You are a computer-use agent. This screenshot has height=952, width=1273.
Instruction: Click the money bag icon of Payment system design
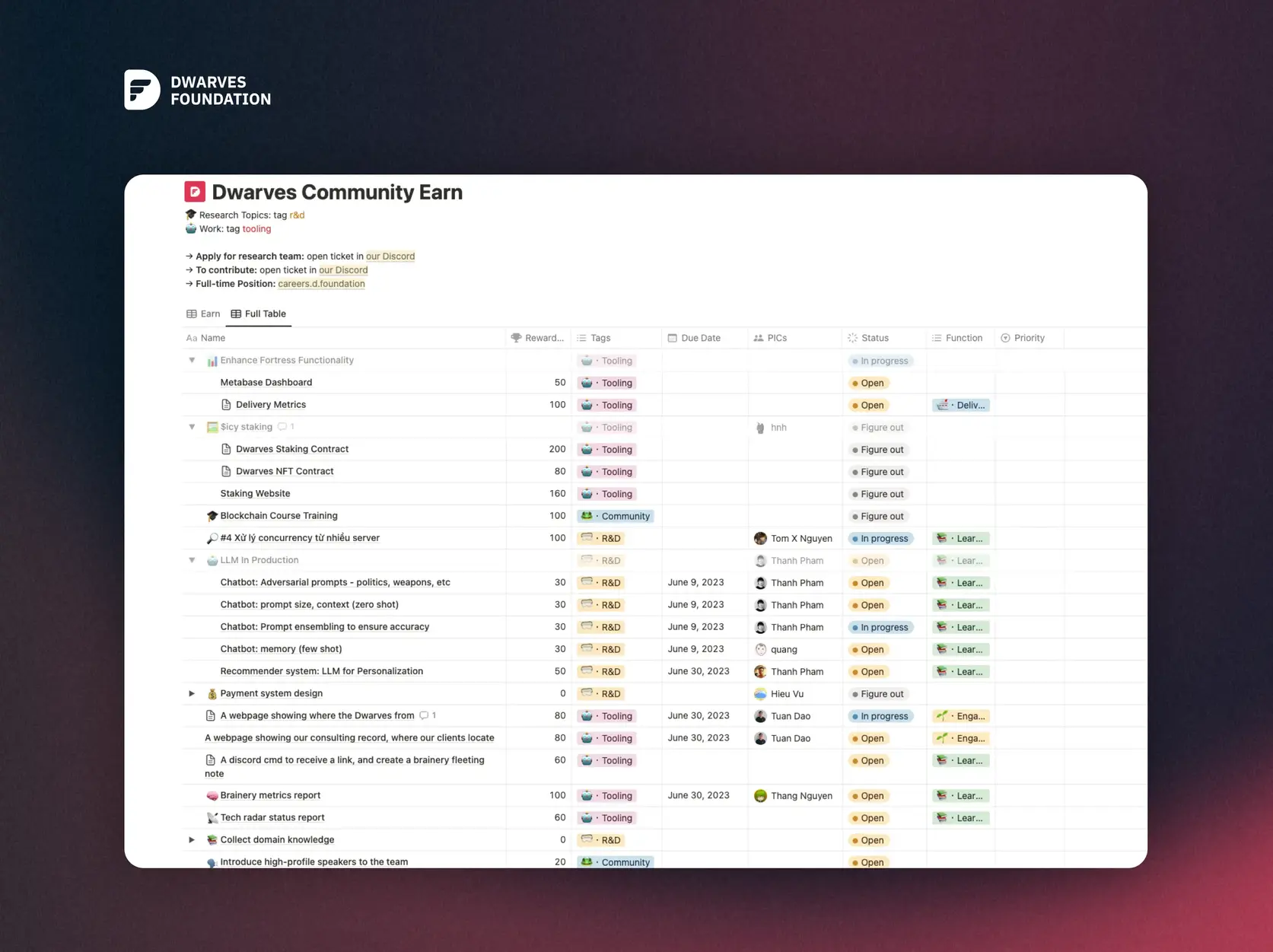(x=212, y=694)
